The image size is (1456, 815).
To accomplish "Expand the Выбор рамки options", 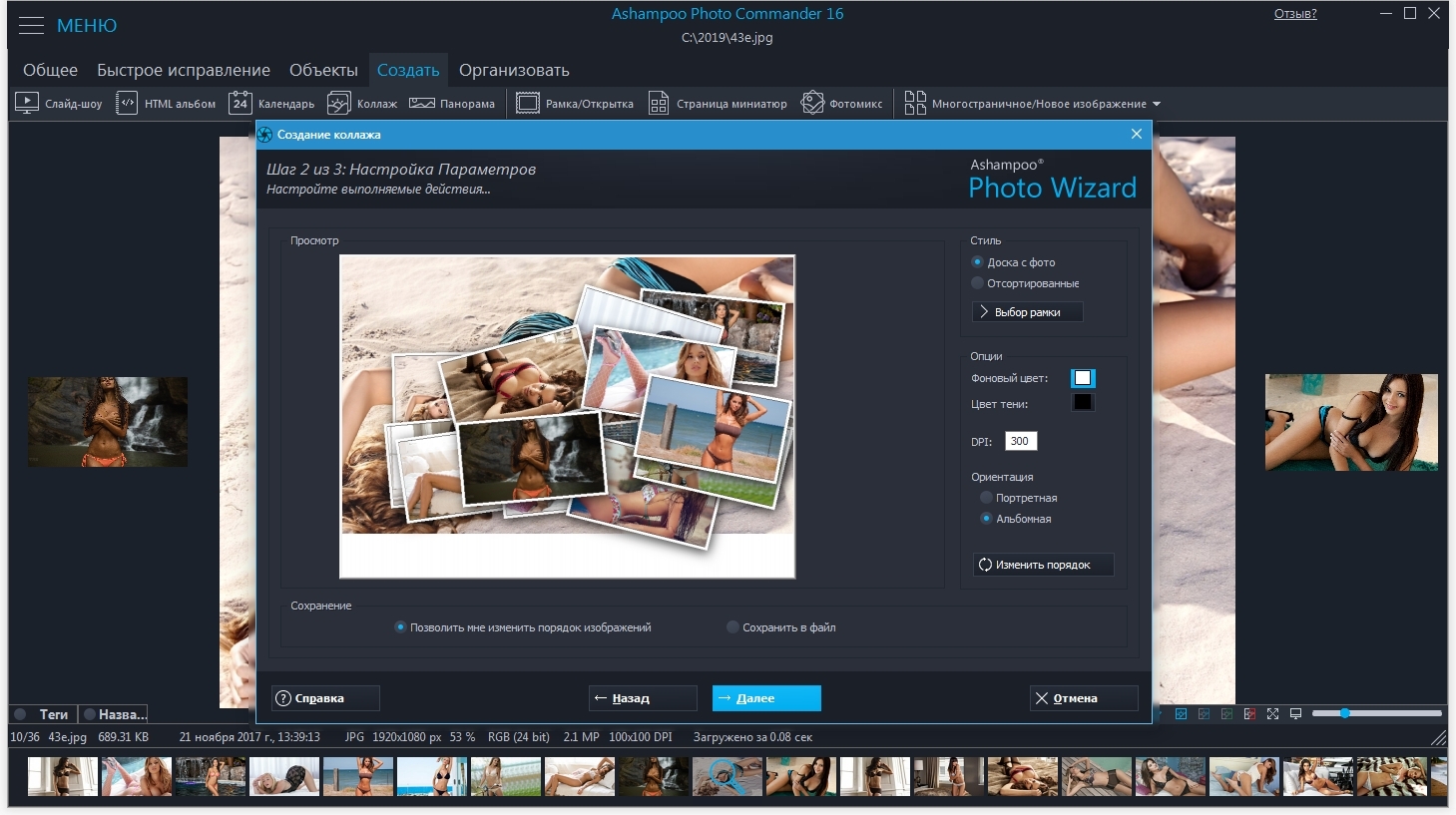I will (x=1027, y=312).
